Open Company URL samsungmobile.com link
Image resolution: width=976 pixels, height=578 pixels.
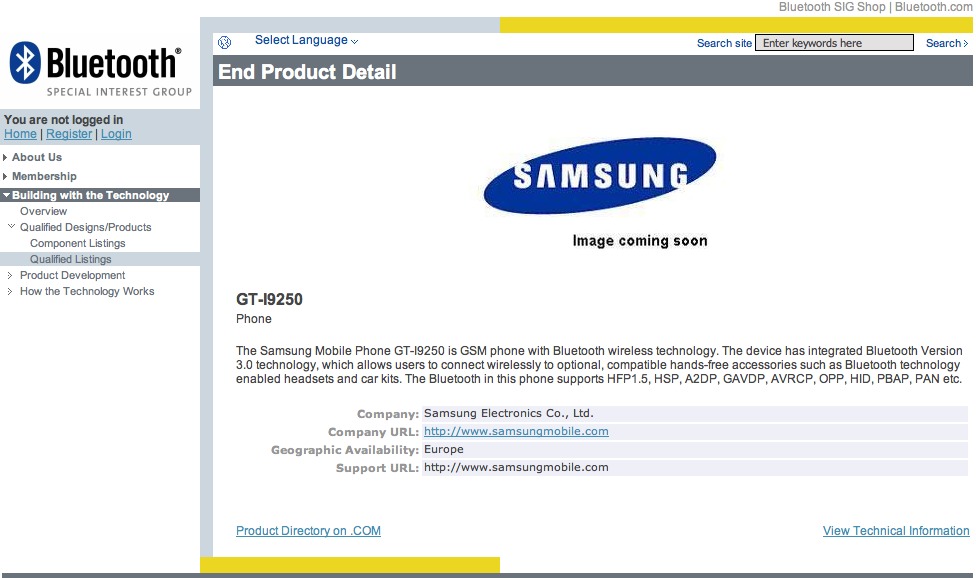tap(516, 431)
